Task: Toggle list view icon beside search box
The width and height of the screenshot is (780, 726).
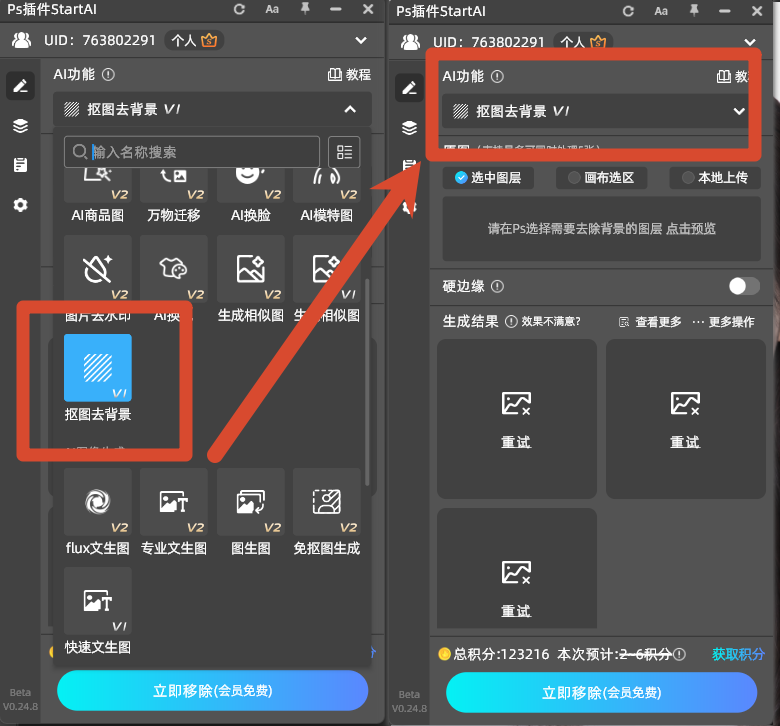Action: pos(344,152)
